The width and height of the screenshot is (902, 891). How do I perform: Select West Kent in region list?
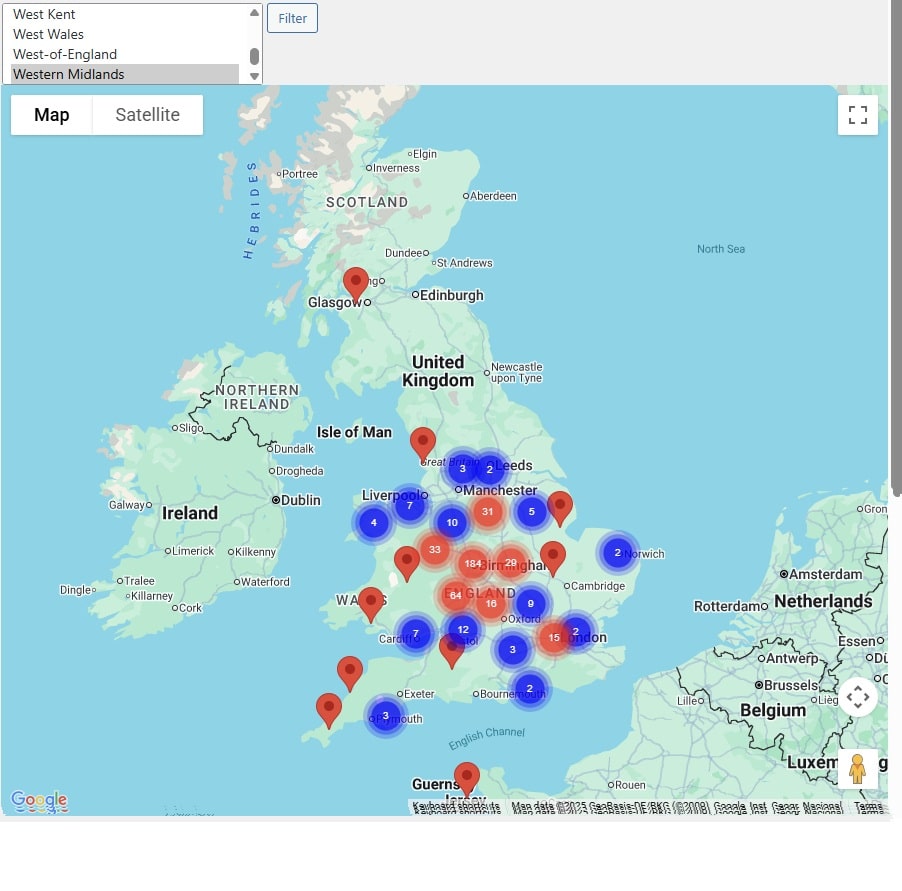[44, 15]
